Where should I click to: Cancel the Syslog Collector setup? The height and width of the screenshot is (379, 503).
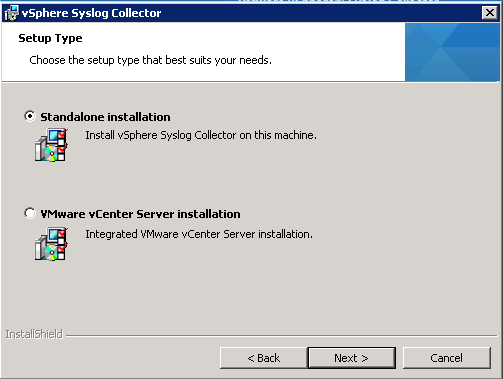[447, 358]
